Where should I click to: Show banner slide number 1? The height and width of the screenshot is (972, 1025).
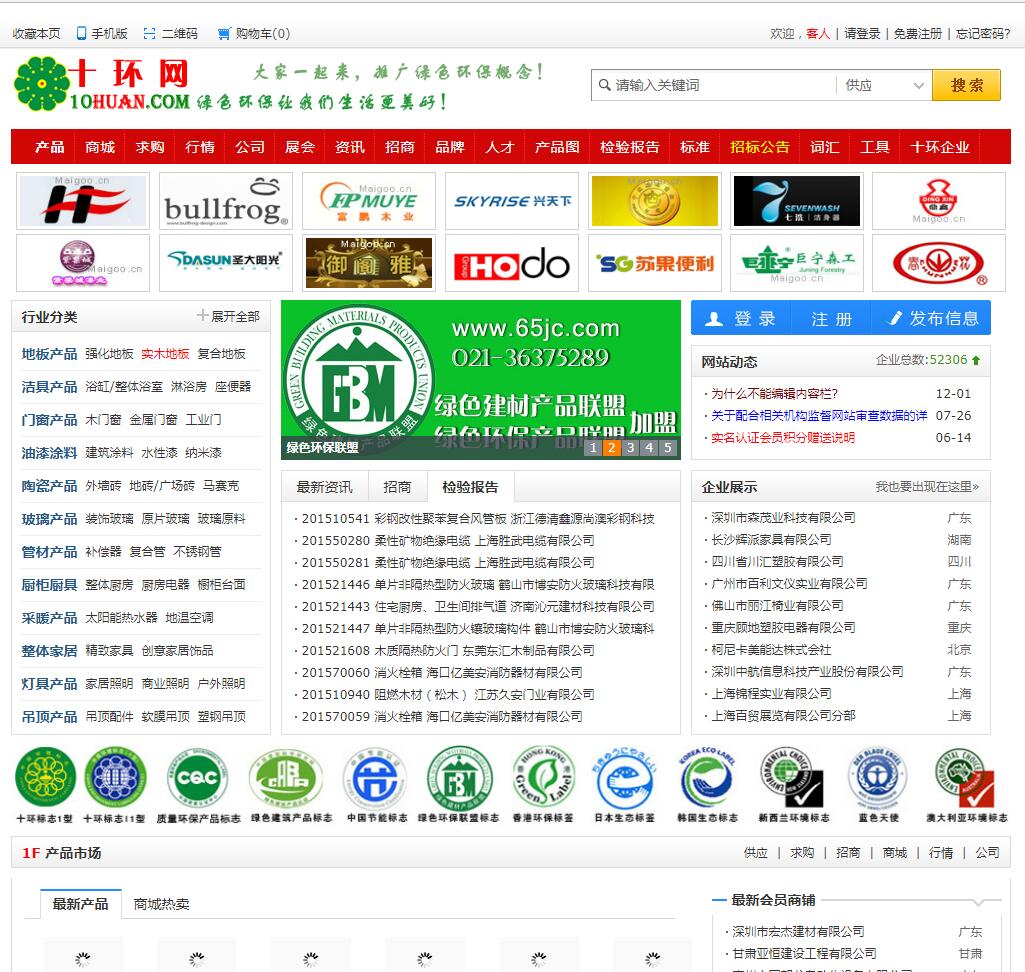tap(593, 448)
